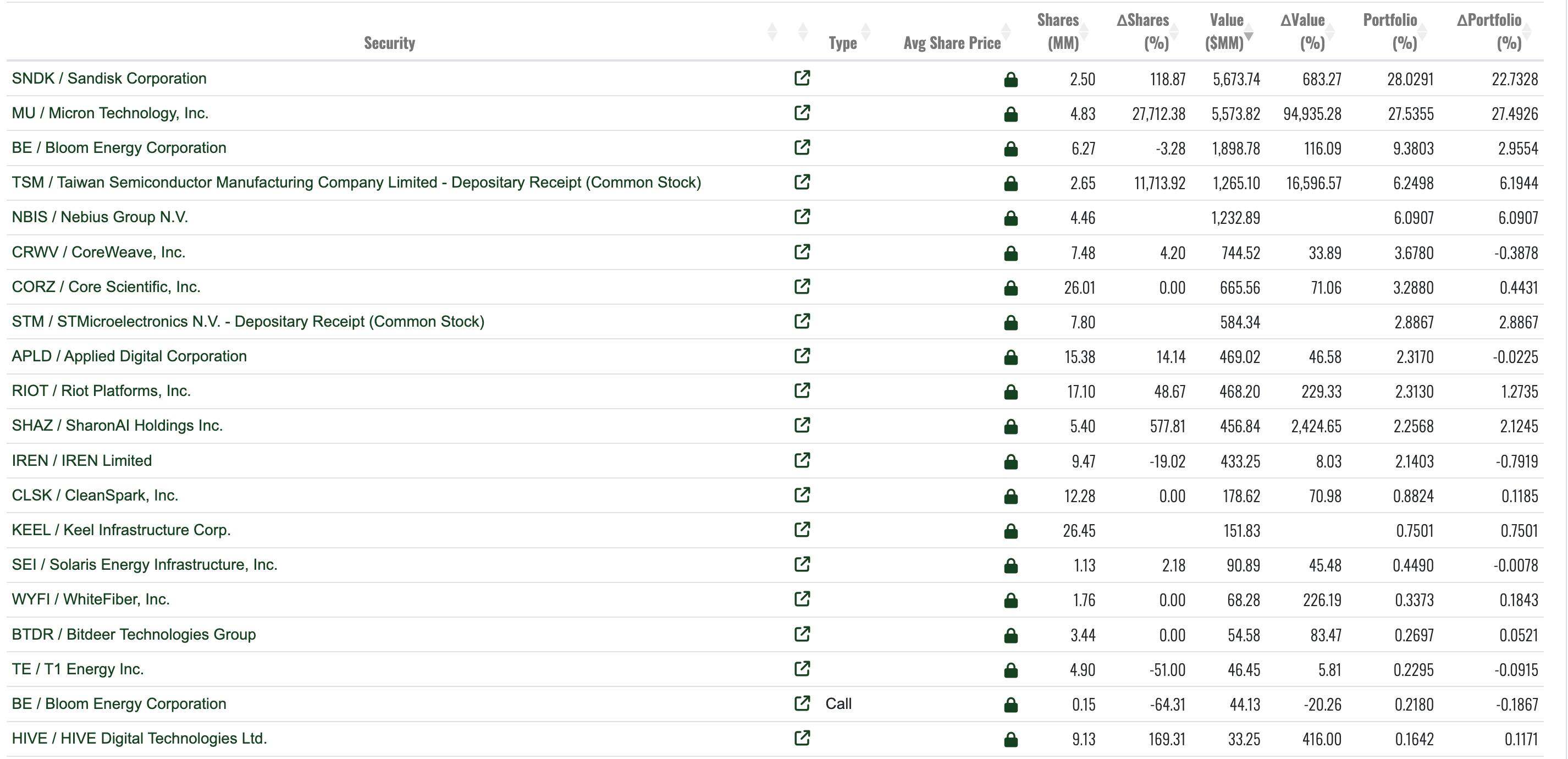Open CRWV / CoreWeave, Inc. link
Screen dimensions: 1568x759
98,252
